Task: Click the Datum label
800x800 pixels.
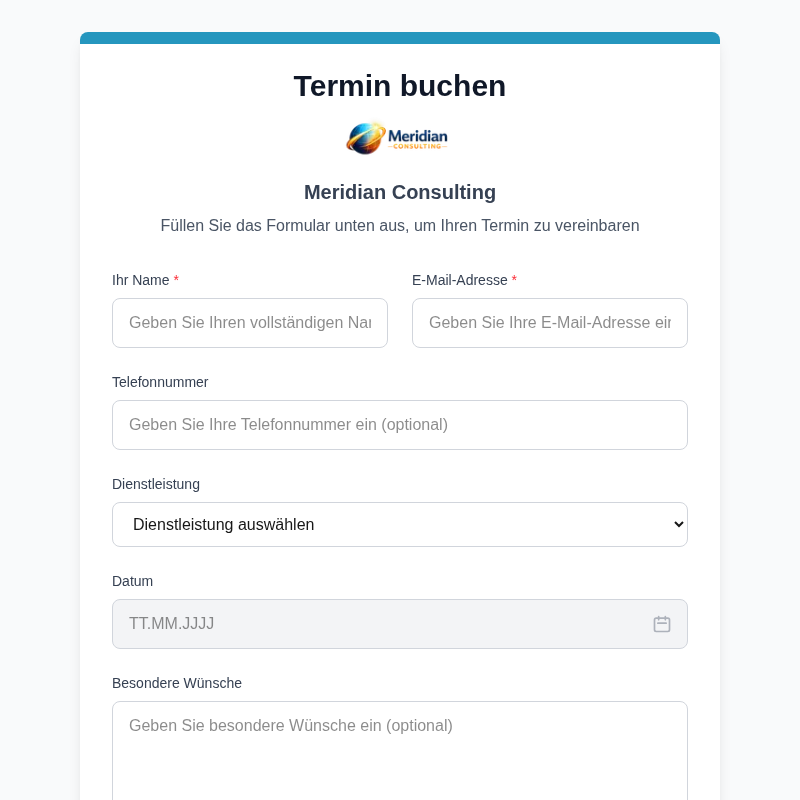Action: pos(132,581)
